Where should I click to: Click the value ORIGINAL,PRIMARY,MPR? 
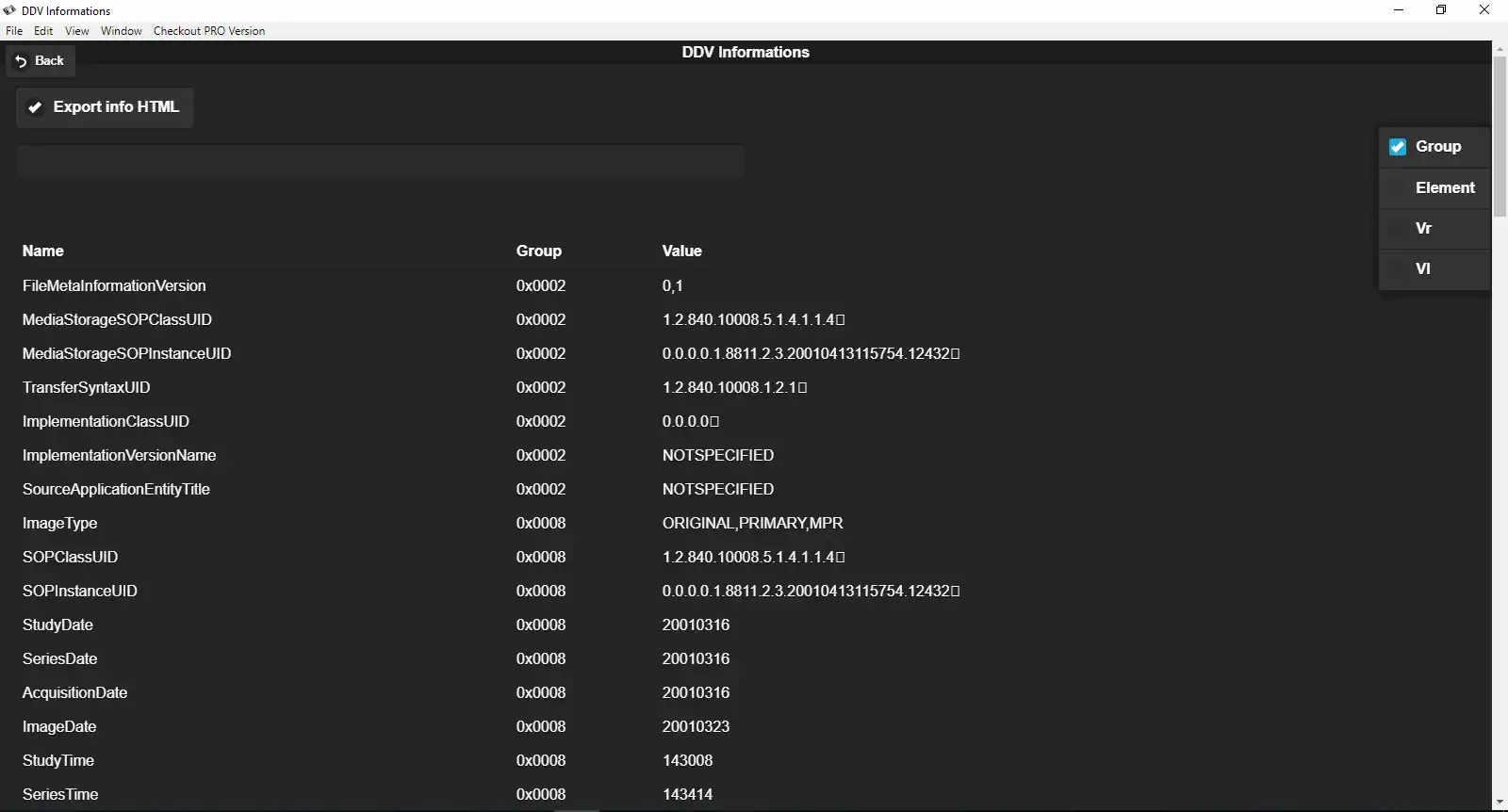coord(753,523)
